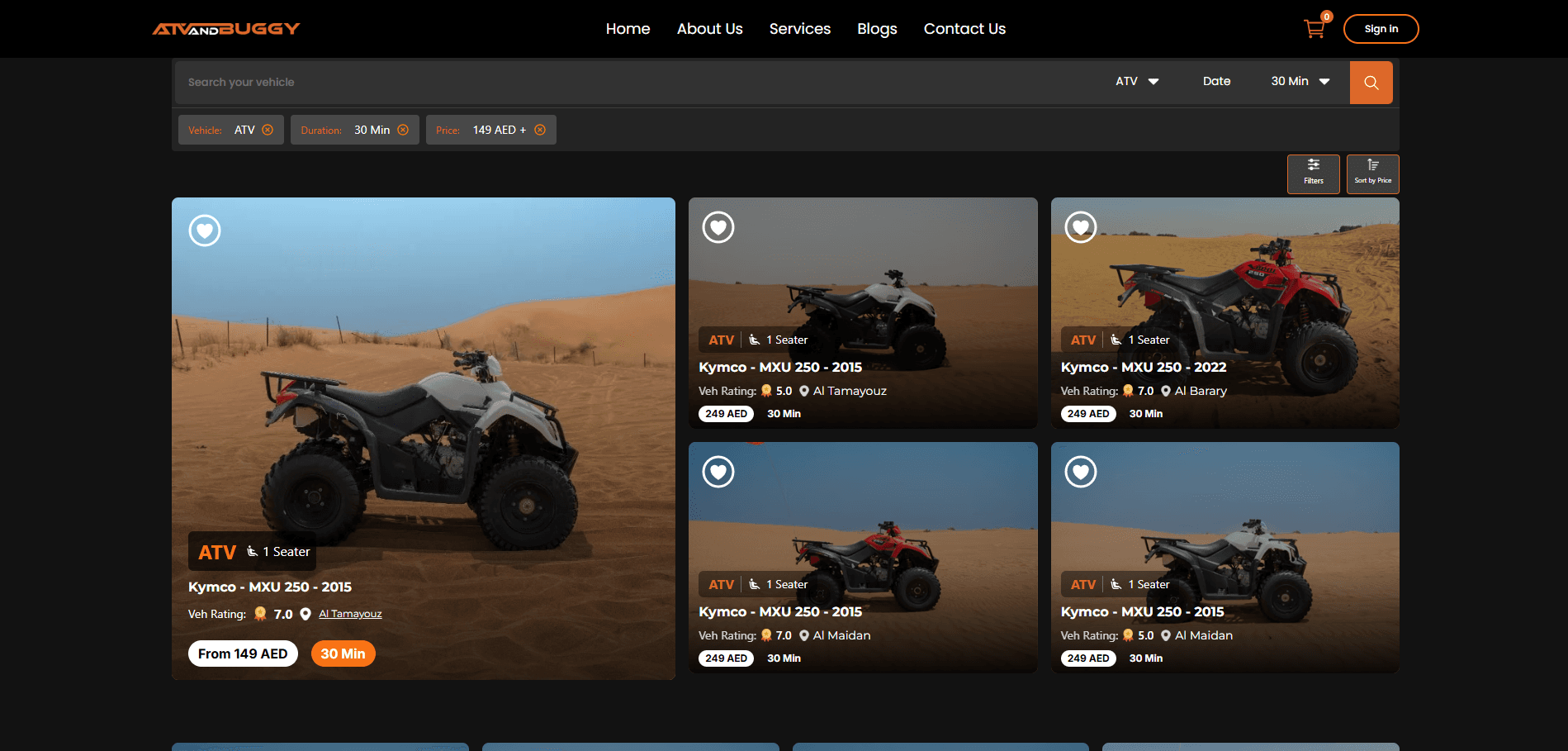Open the About Us page
This screenshot has width=1568, height=751.
(709, 29)
